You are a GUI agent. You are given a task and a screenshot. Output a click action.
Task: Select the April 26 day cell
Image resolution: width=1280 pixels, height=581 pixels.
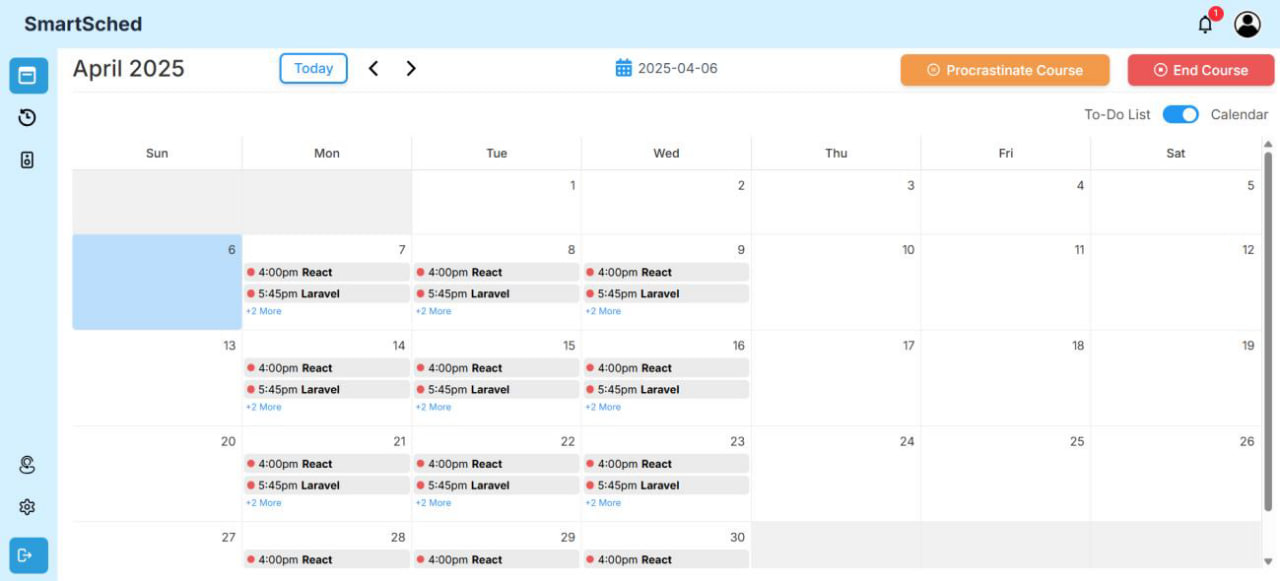coord(1176,474)
